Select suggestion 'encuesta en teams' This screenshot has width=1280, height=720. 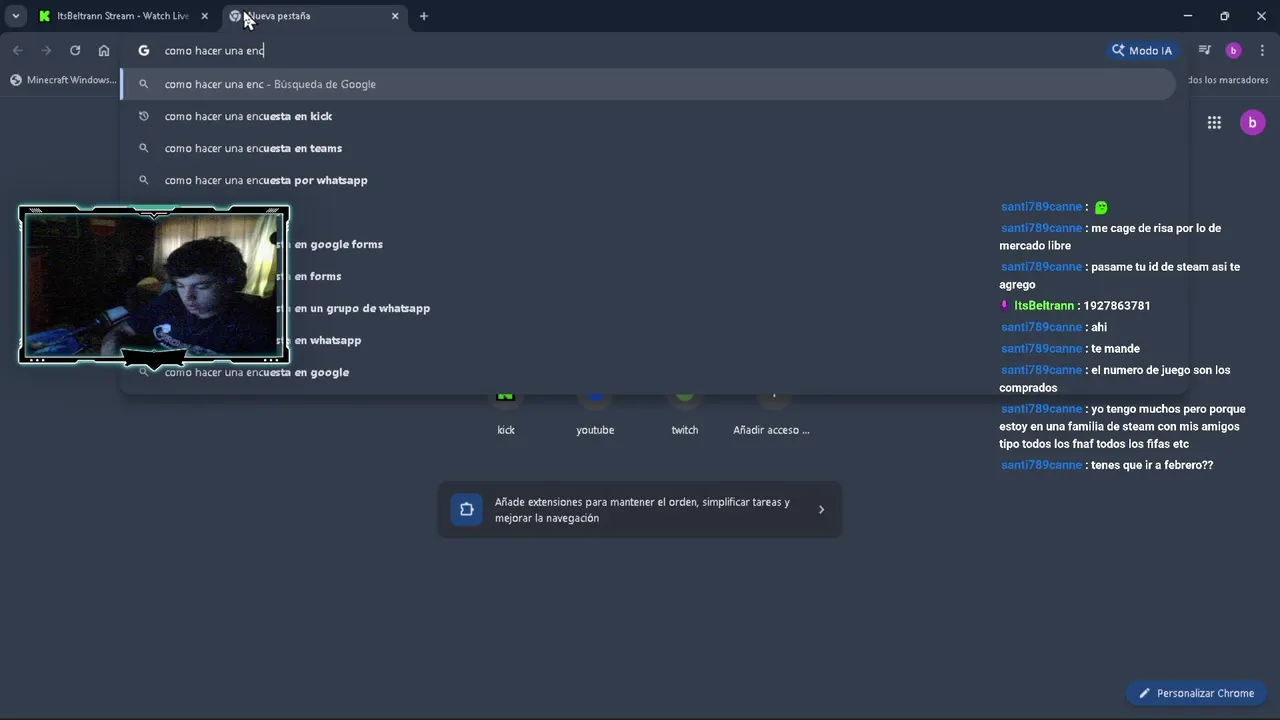(x=648, y=148)
